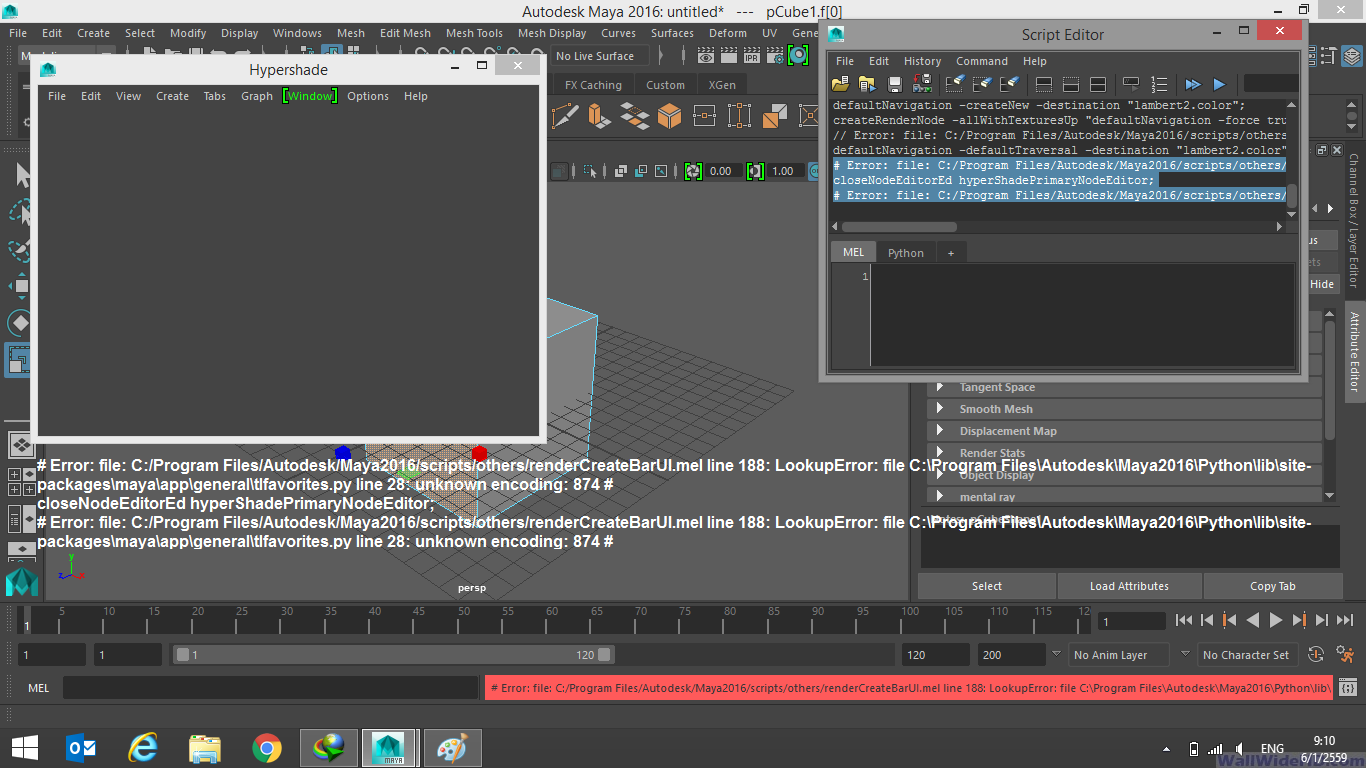Play backwards in timeline controls
The image size is (1366, 768).
coord(1253,620)
